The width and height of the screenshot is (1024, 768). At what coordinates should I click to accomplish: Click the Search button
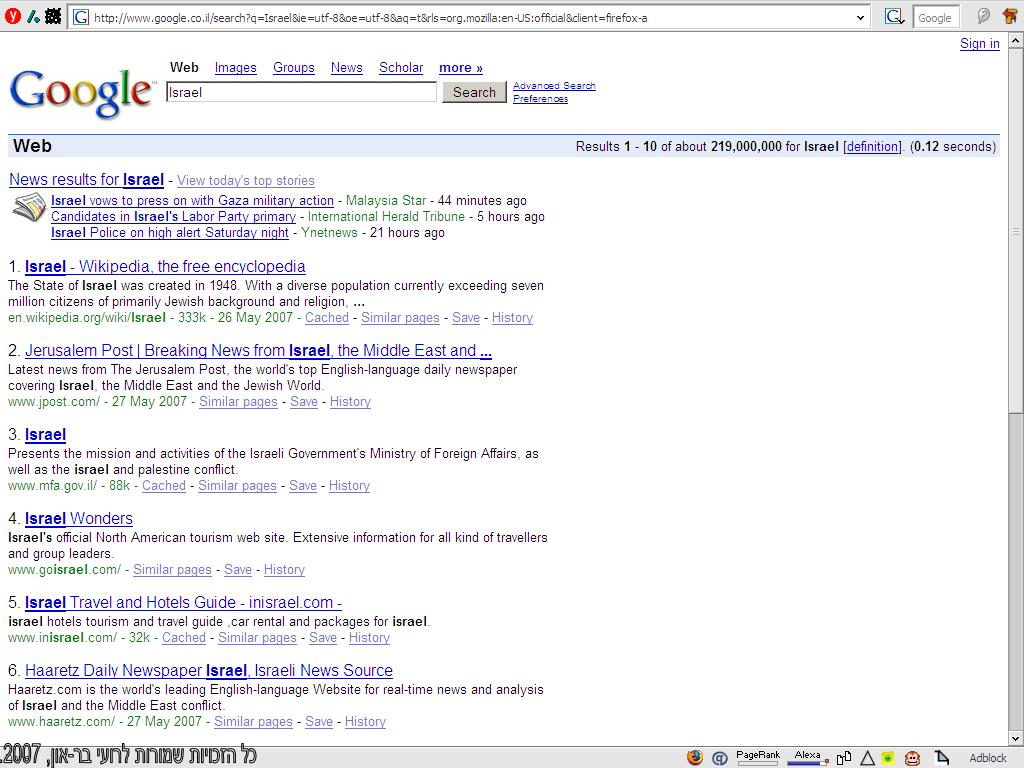pos(474,92)
